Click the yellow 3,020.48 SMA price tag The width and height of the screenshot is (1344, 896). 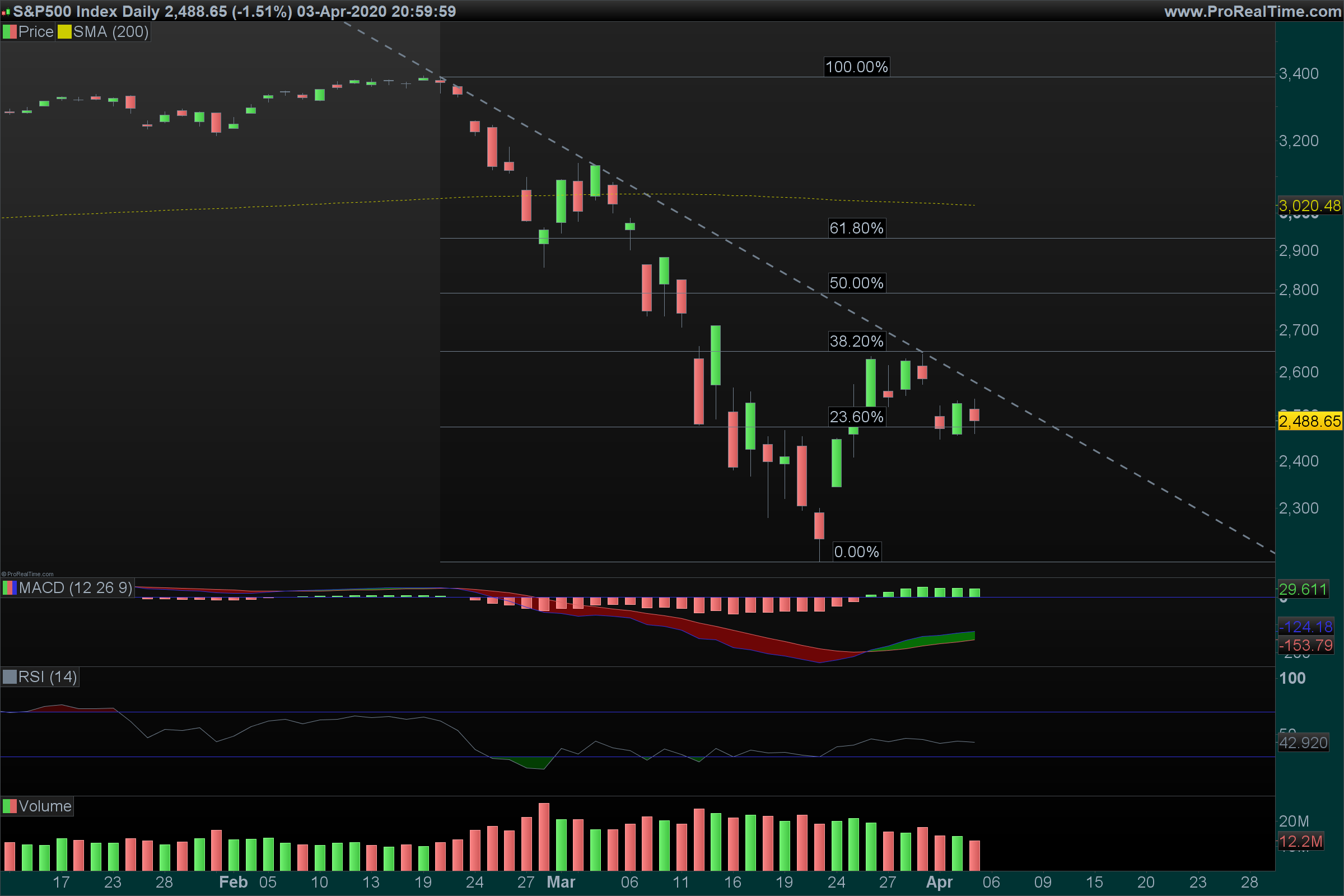coord(1309,206)
